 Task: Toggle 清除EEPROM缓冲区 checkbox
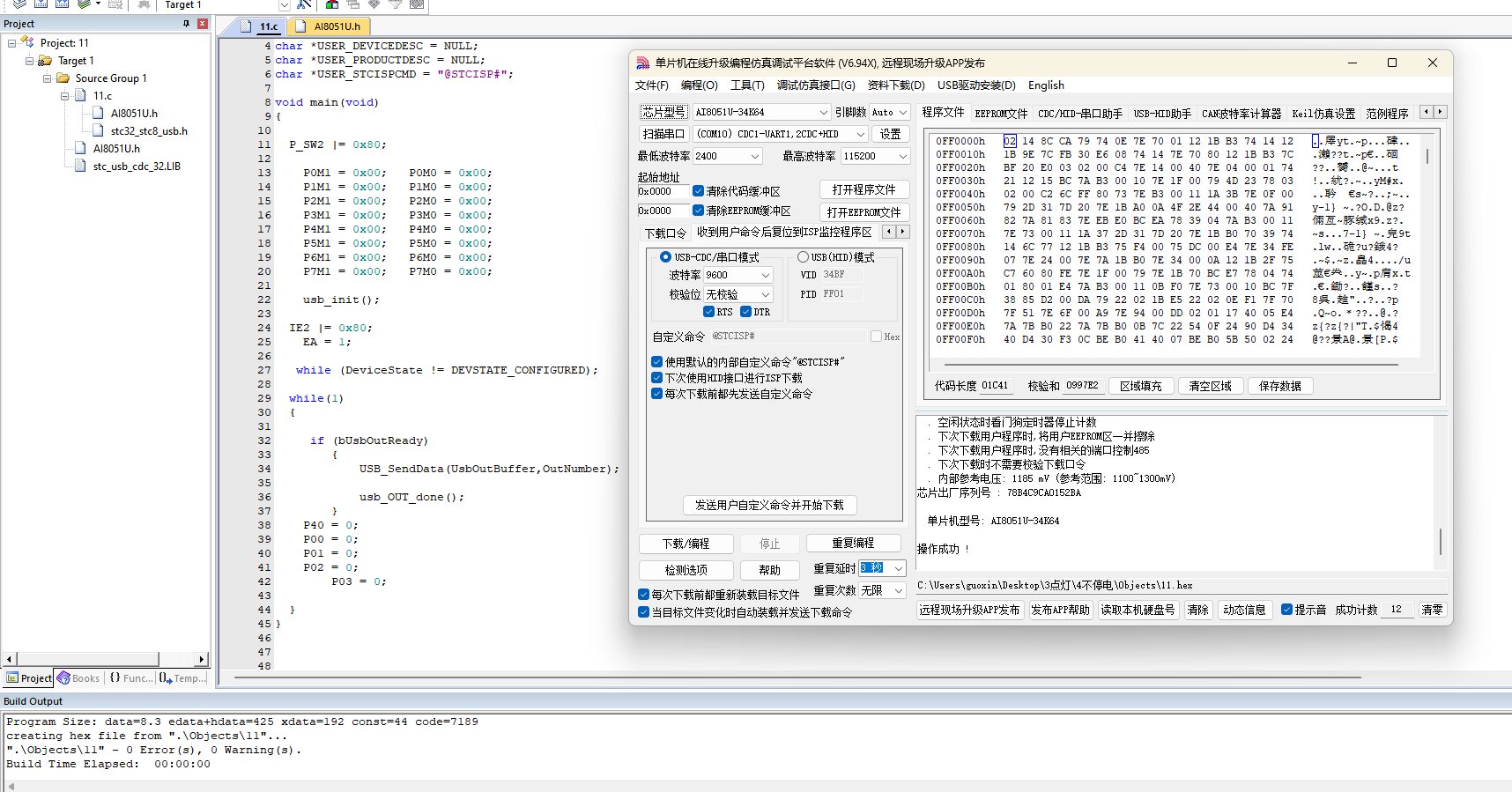tap(698, 211)
